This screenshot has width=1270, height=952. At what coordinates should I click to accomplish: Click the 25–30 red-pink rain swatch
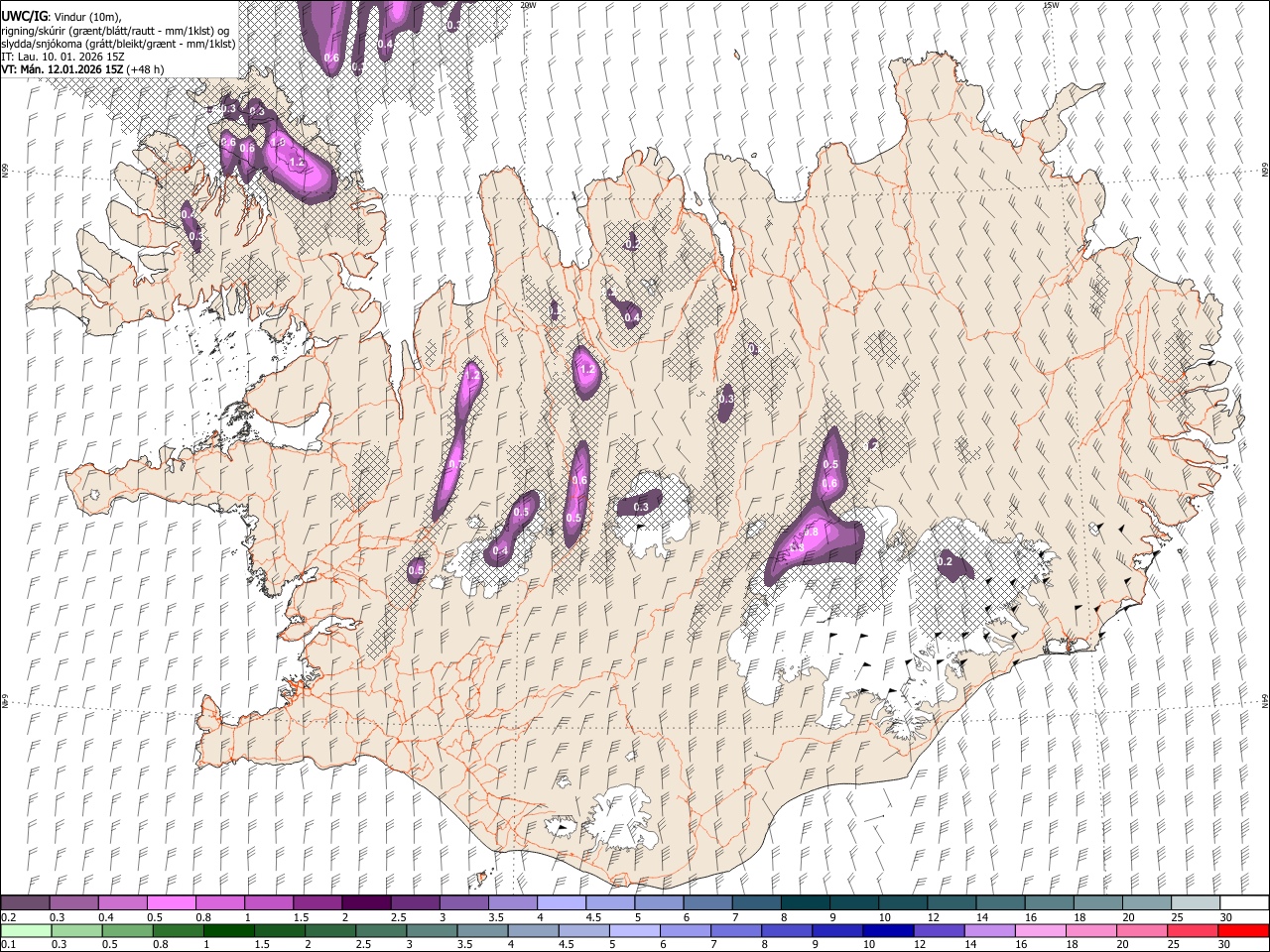pyautogui.click(x=1192, y=930)
